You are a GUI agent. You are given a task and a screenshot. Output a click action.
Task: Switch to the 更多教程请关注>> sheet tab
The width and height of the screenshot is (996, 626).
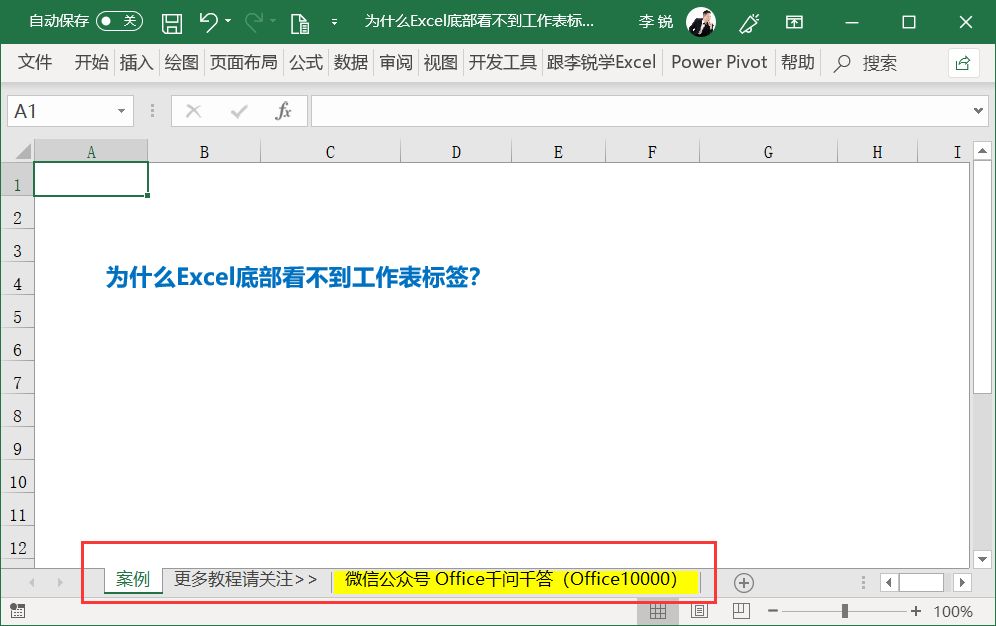(x=245, y=579)
